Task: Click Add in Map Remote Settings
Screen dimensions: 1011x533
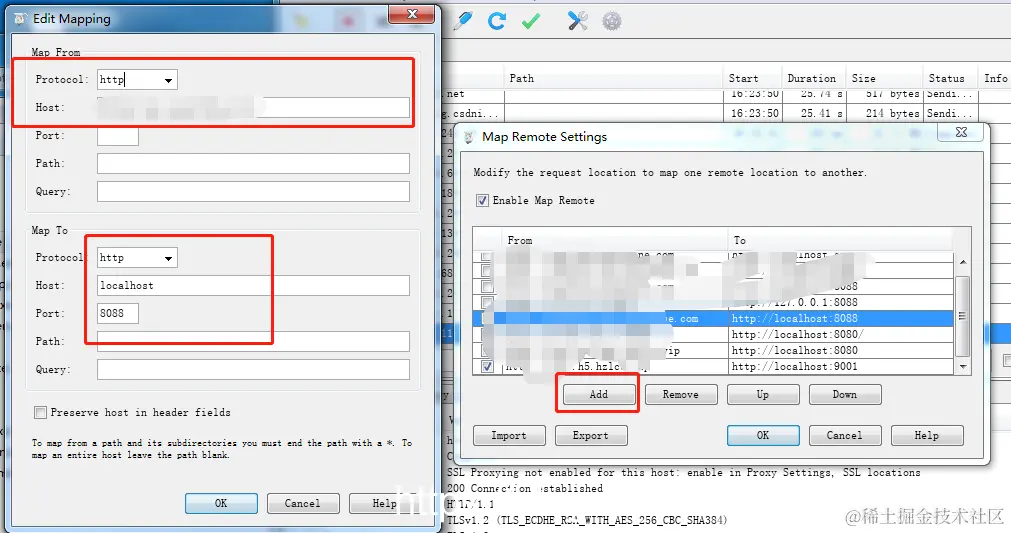Action: [598, 394]
